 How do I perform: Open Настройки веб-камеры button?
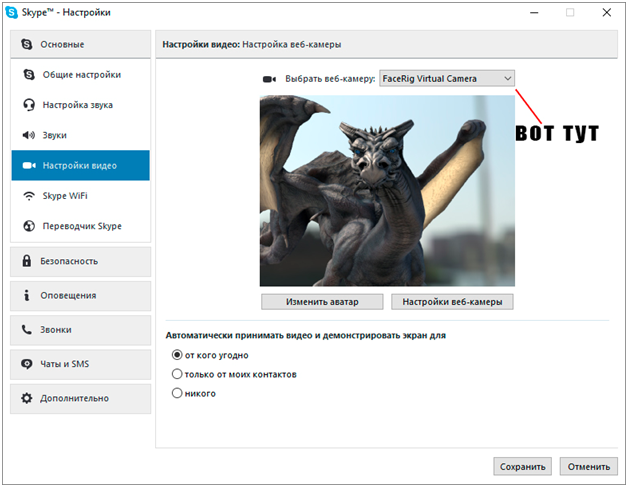pyautogui.click(x=452, y=302)
